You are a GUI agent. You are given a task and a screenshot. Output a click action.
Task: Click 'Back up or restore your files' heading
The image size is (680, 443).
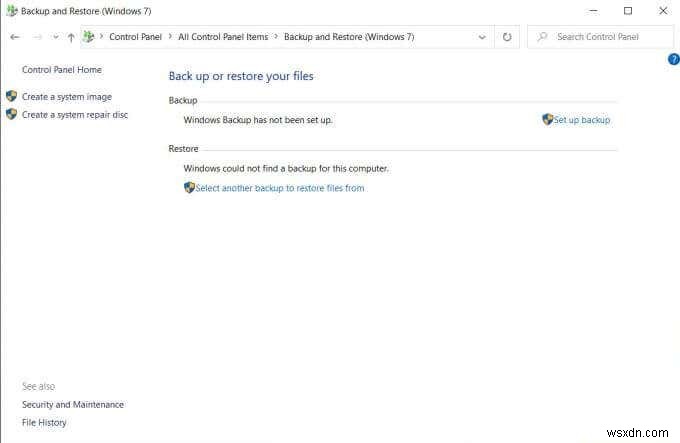241,76
